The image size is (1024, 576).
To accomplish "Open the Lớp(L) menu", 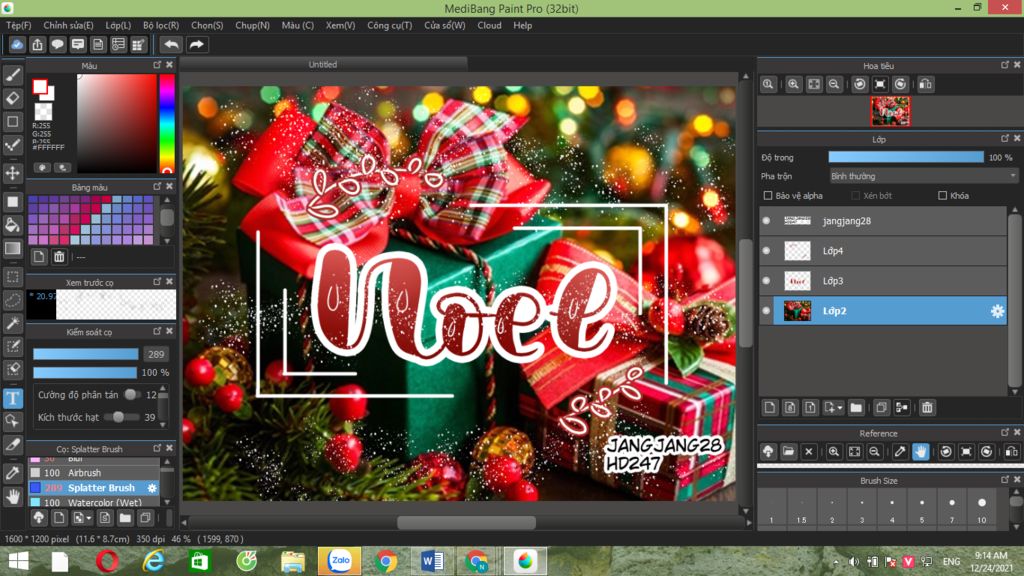I will click(118, 25).
